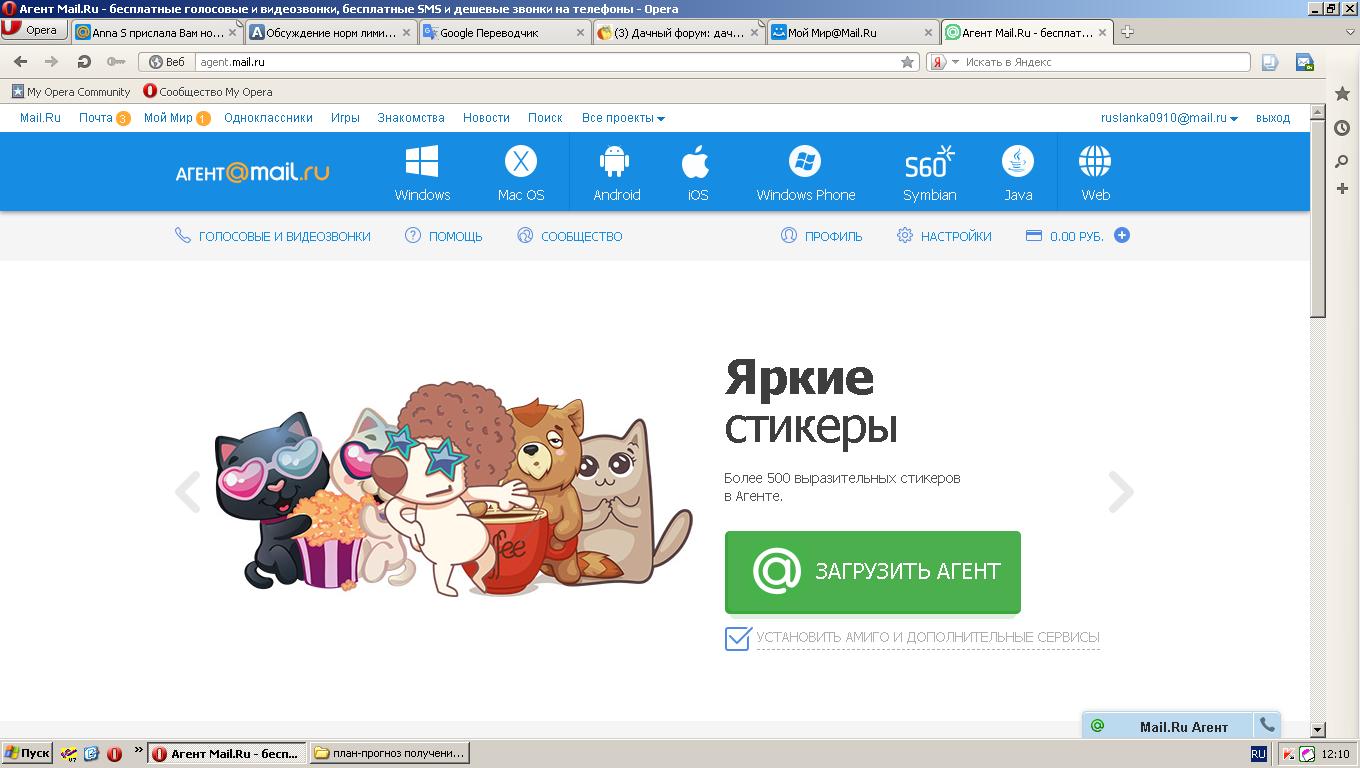
Task: Show the next slide with right arrow
Action: [1121, 491]
